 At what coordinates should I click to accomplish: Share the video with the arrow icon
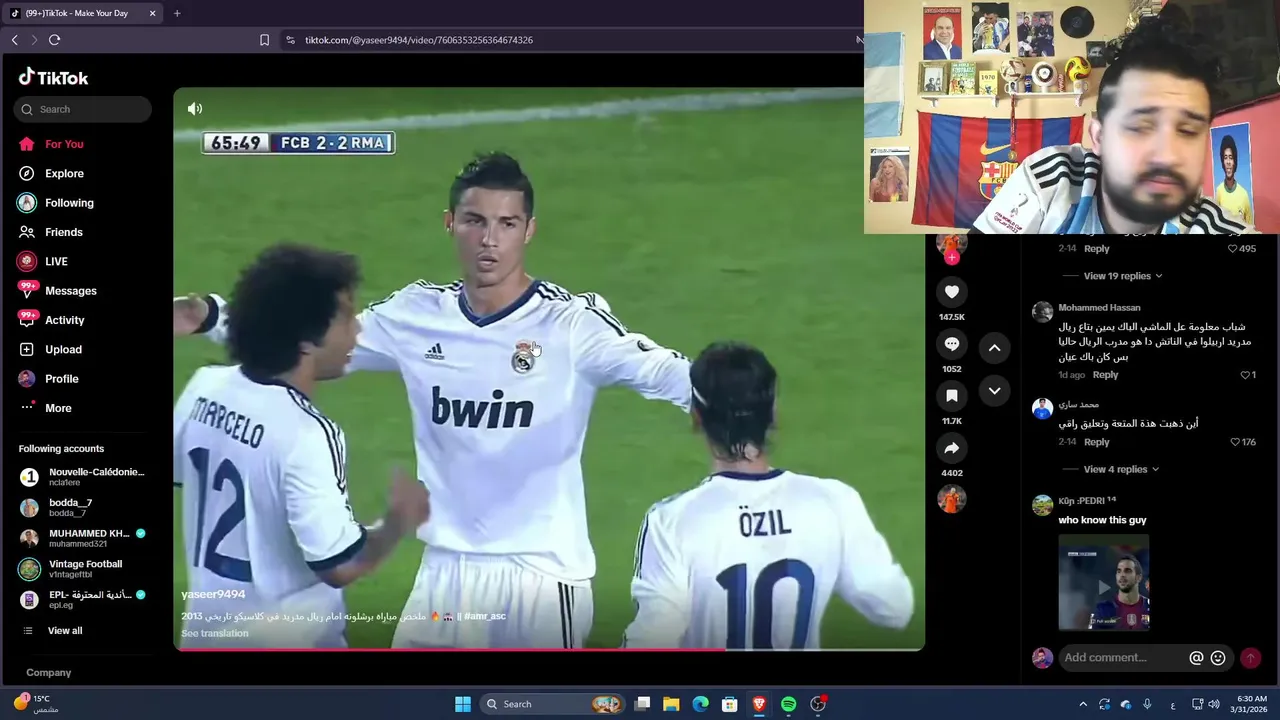pyautogui.click(x=952, y=448)
